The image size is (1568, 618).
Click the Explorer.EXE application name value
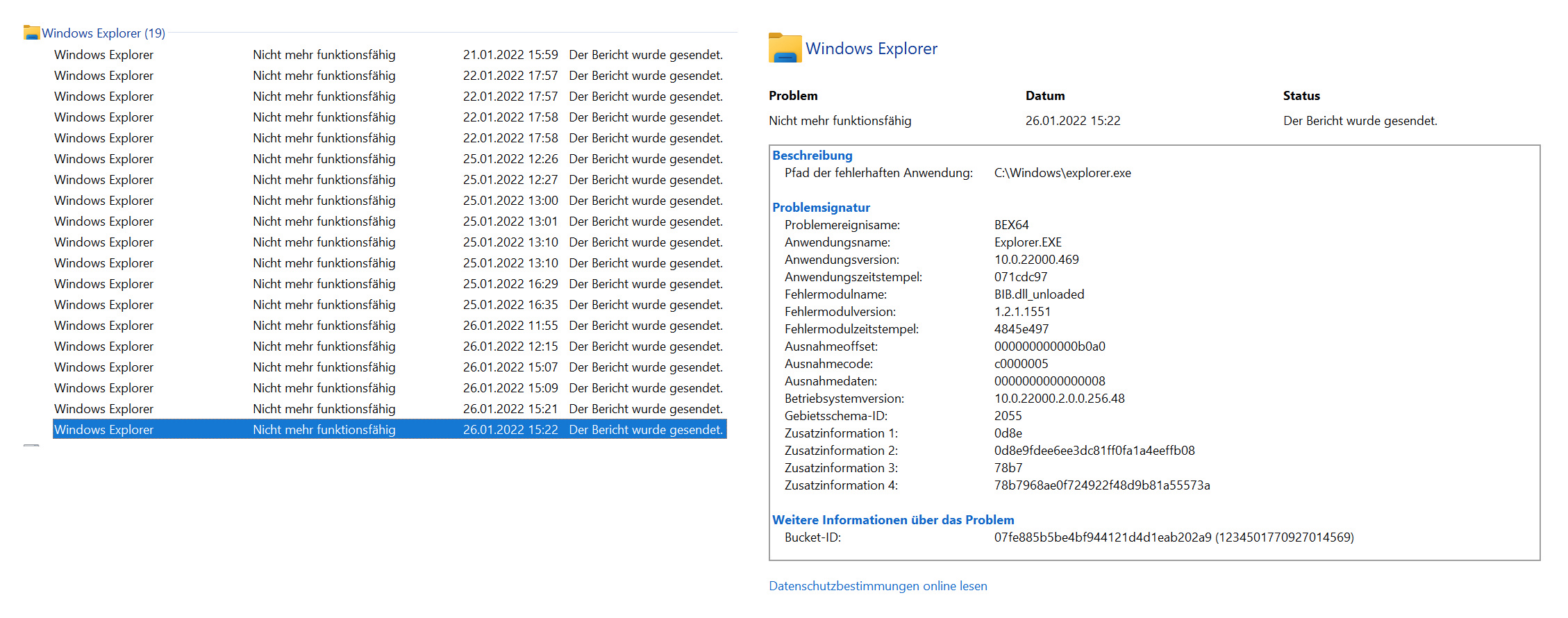pos(1028,242)
